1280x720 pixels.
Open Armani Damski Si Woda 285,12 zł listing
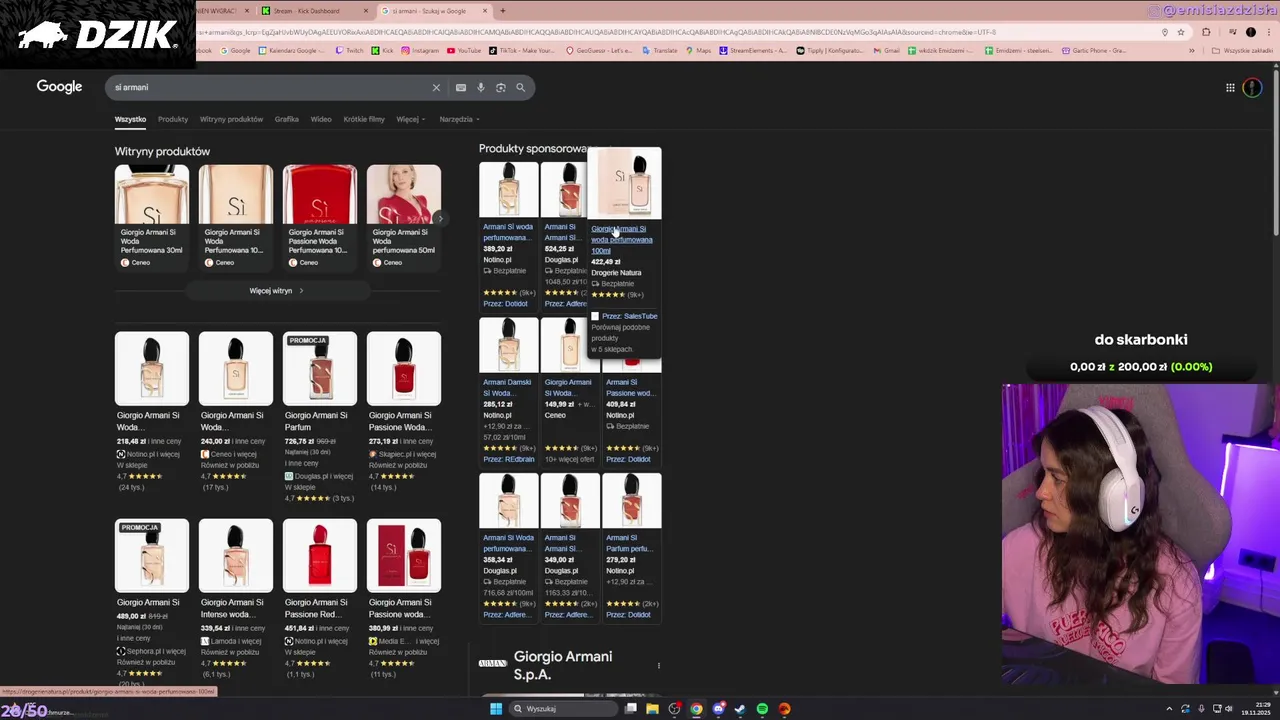coord(508,392)
